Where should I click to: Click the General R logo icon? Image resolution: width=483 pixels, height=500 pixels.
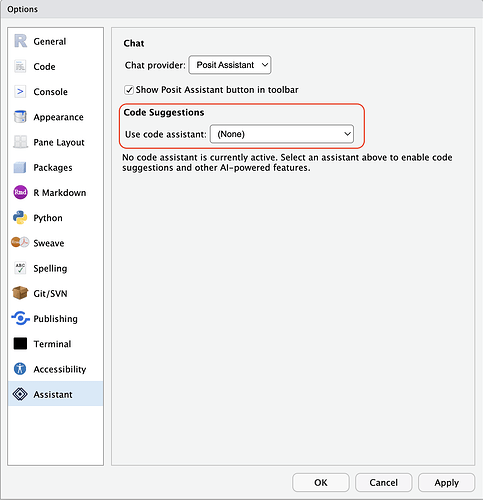coord(20,41)
